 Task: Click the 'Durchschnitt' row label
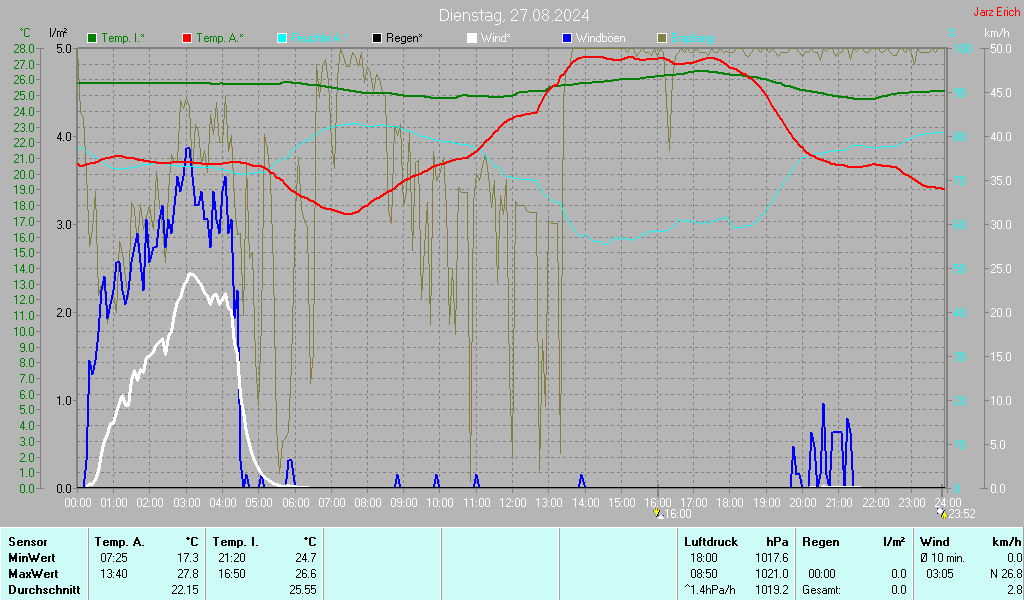pyautogui.click(x=44, y=590)
